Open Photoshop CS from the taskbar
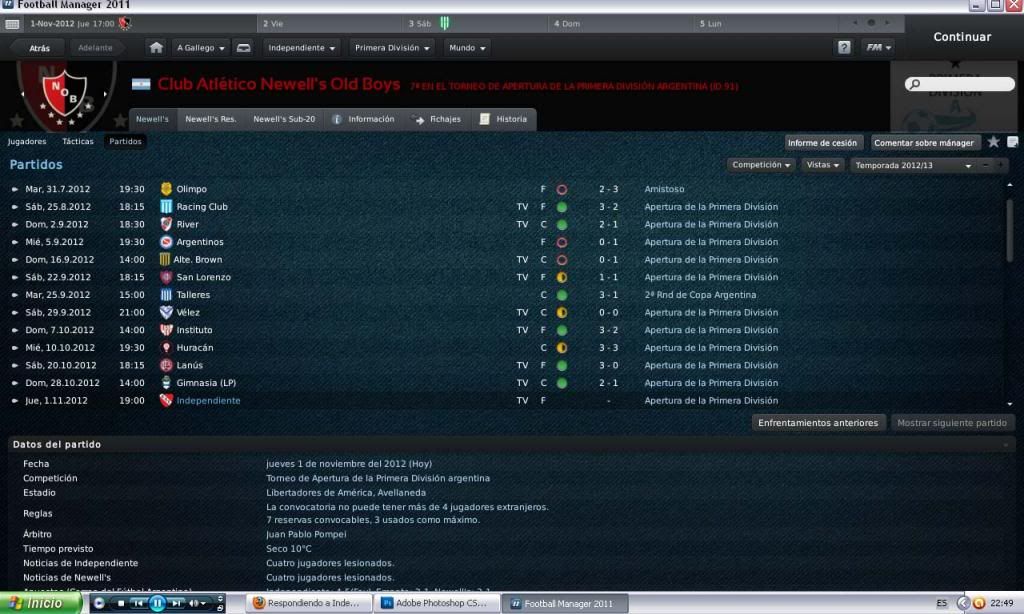The image size is (1024, 614). (437, 603)
